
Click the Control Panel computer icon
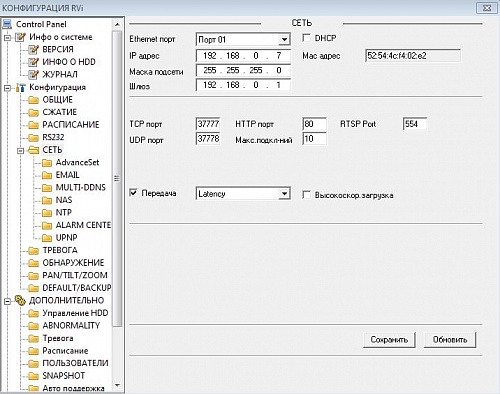[7, 24]
